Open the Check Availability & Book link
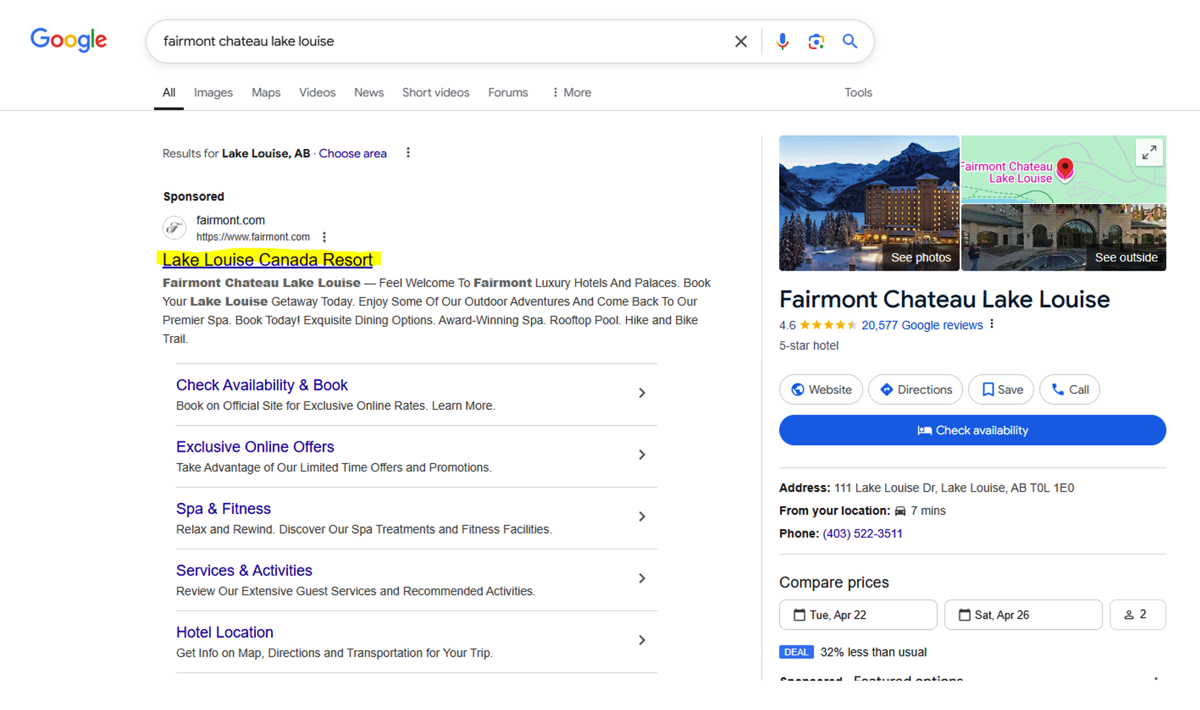This screenshot has width=1200, height=710. click(262, 385)
